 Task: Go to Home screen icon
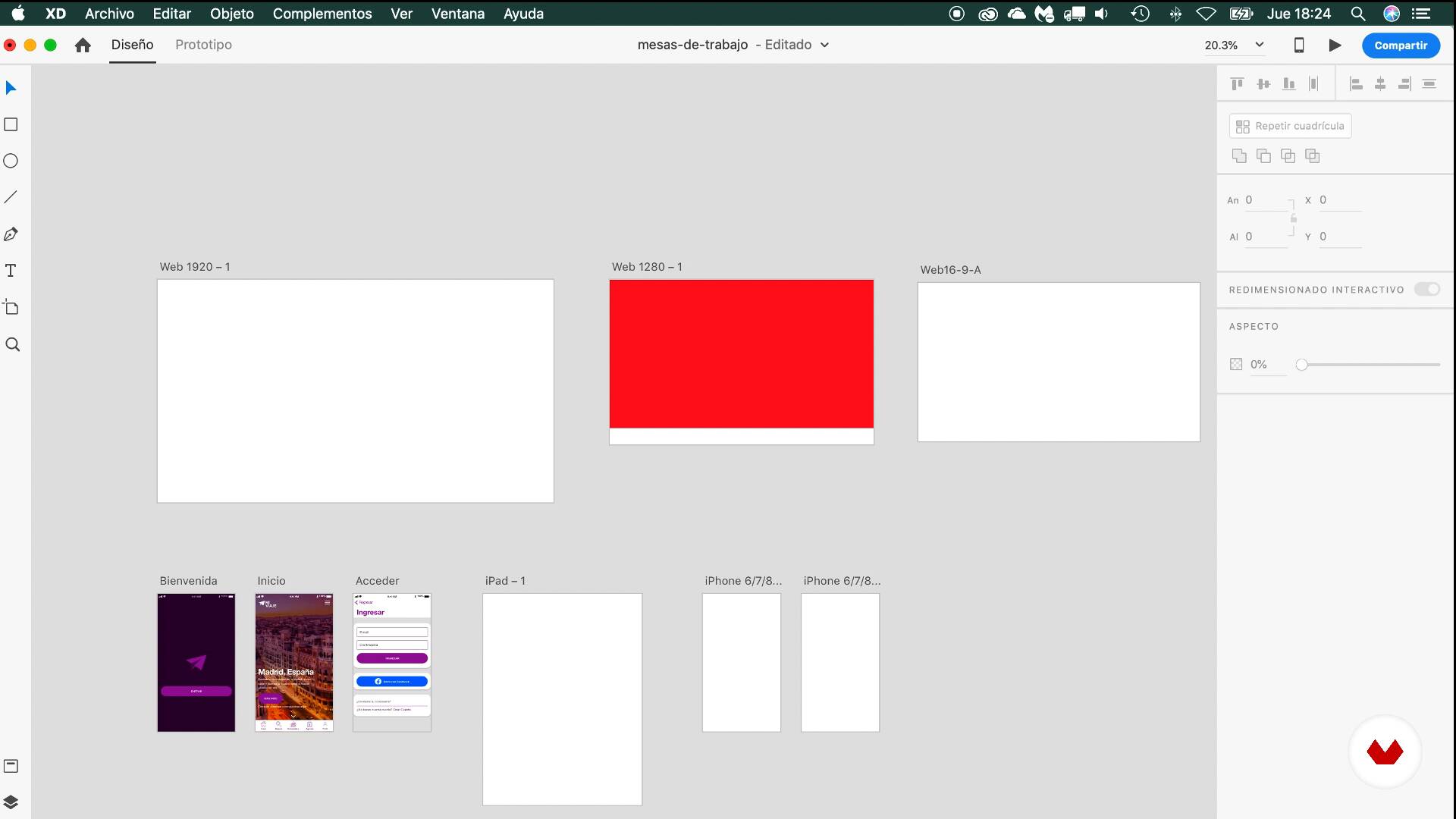click(83, 45)
